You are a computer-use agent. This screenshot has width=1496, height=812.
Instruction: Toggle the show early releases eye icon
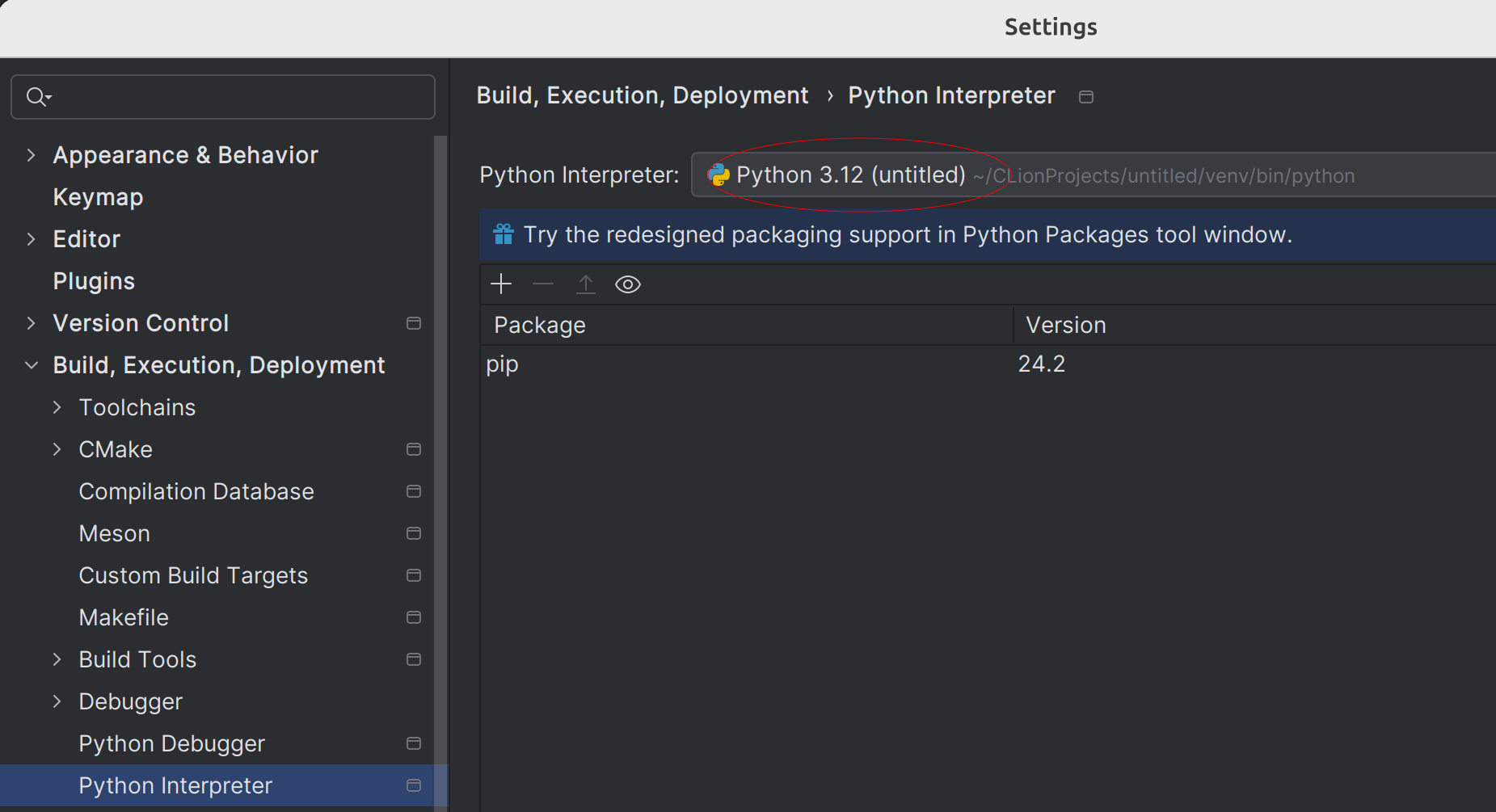tap(627, 284)
